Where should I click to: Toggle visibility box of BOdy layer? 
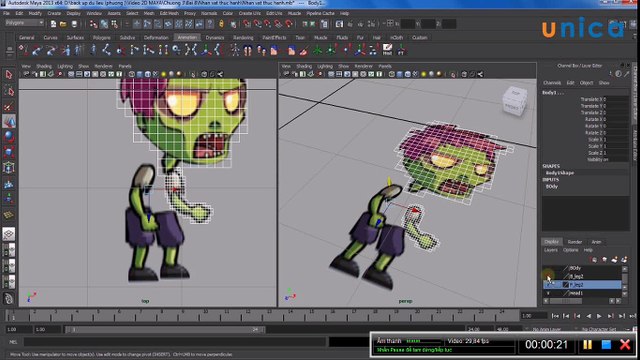[548, 268]
